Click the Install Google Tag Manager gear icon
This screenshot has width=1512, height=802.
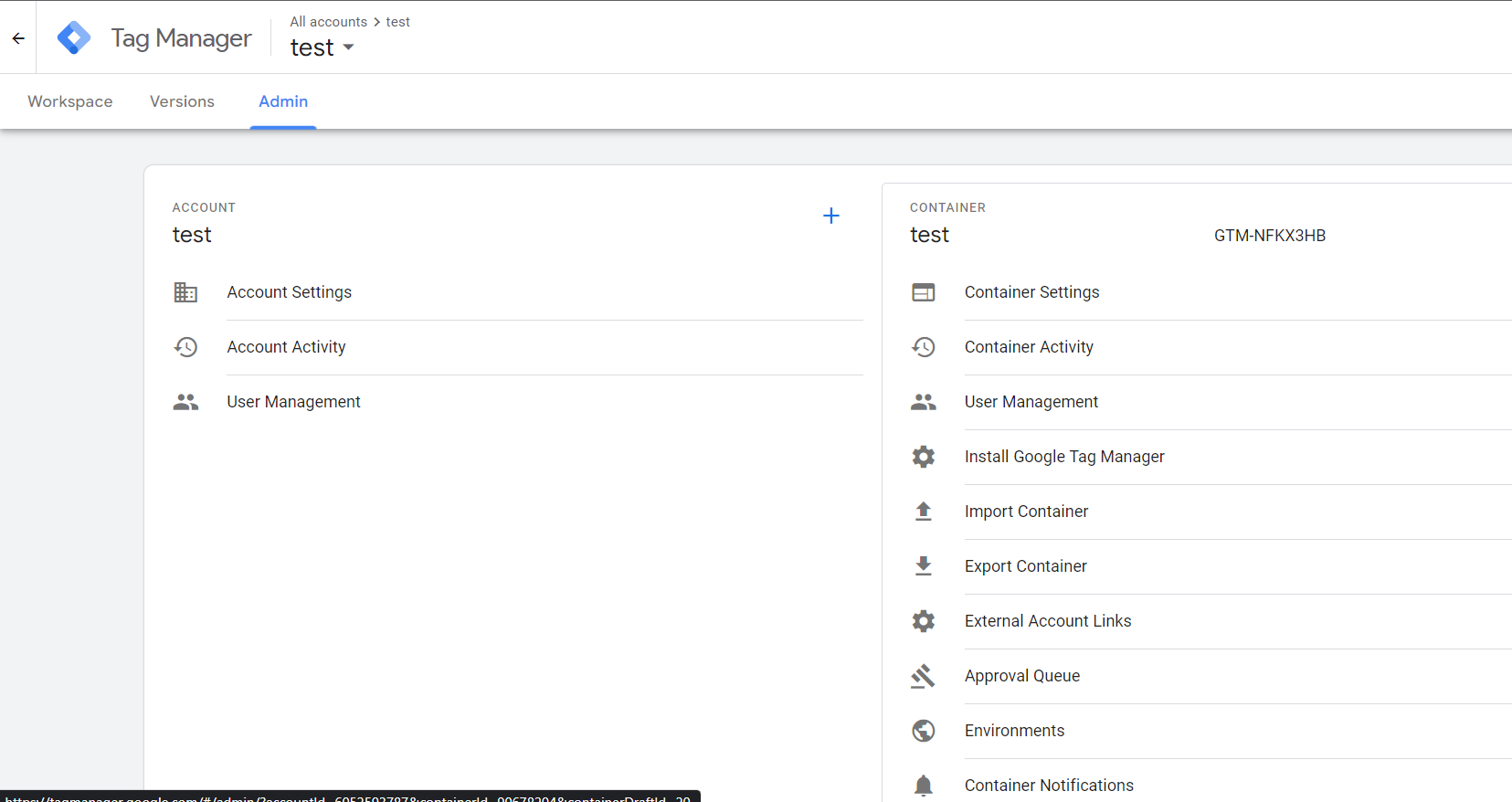pos(924,457)
